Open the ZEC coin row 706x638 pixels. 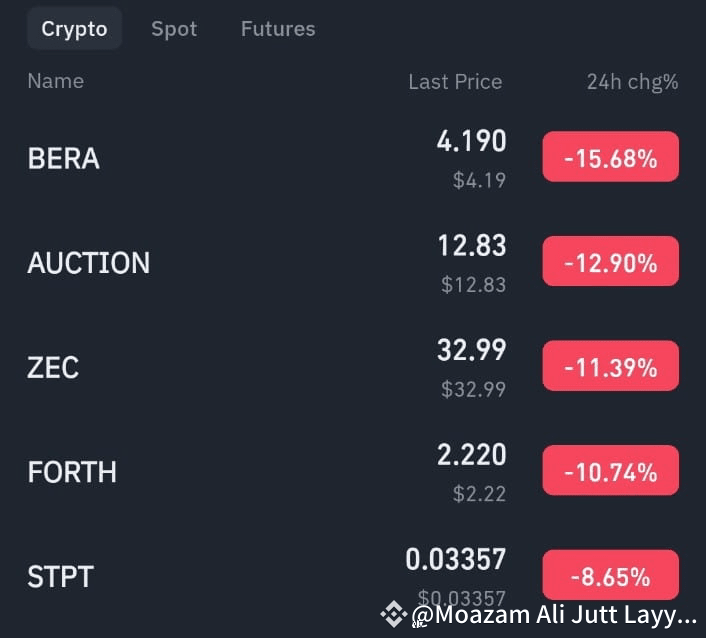point(353,366)
